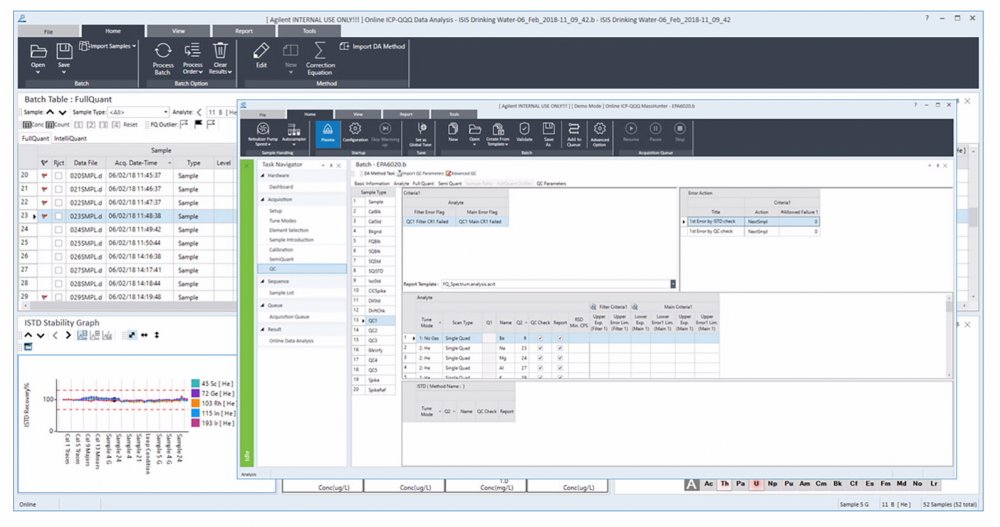Toggle QC Check checkbox for Al analyte

coord(540,368)
